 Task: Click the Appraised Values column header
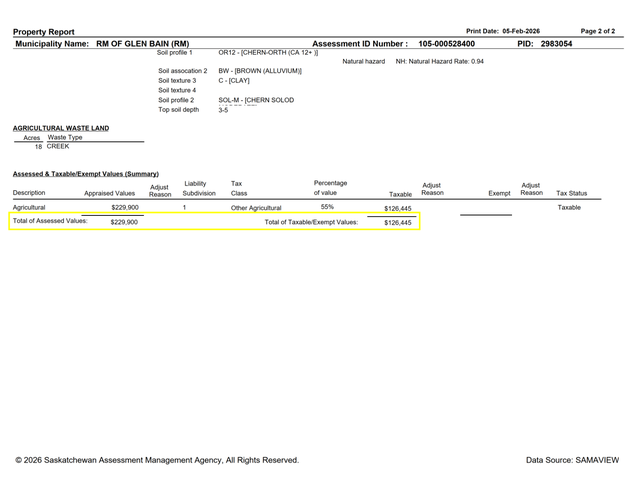pos(109,193)
